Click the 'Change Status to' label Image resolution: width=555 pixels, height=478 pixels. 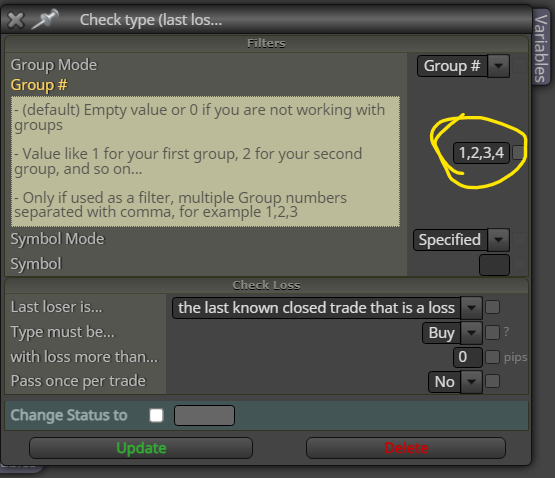[x=69, y=415]
